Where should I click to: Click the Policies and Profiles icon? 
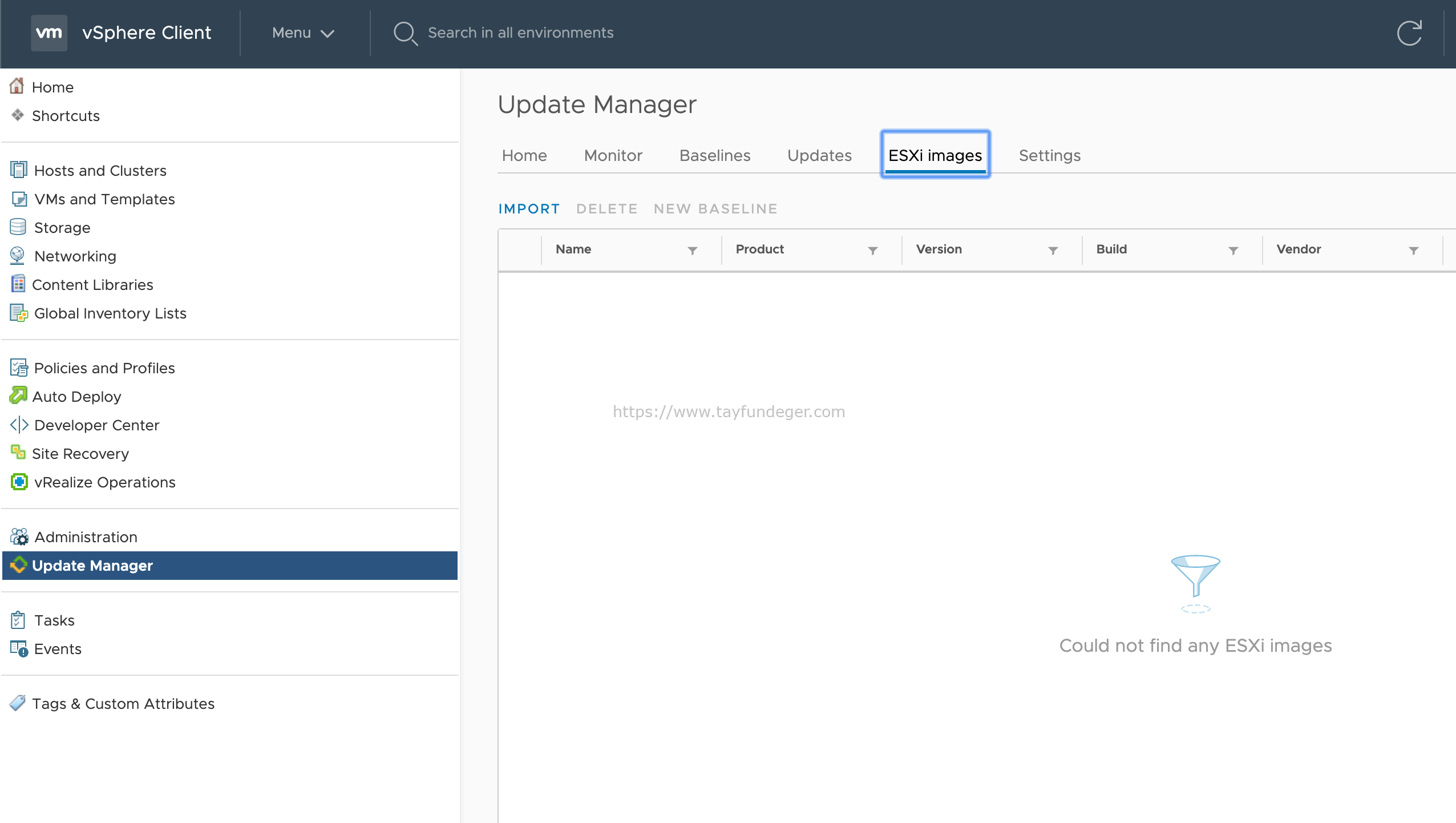(x=19, y=368)
